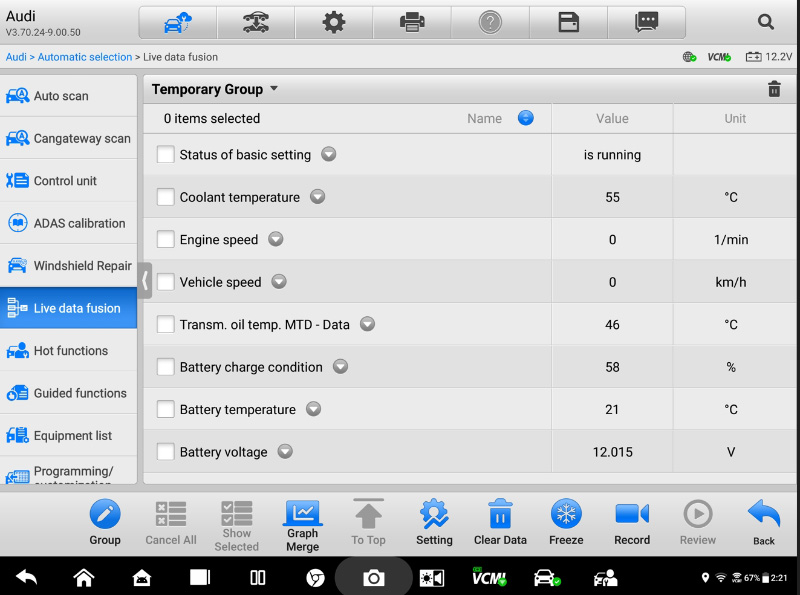Expand Battery charge condition options arrow

click(340, 367)
